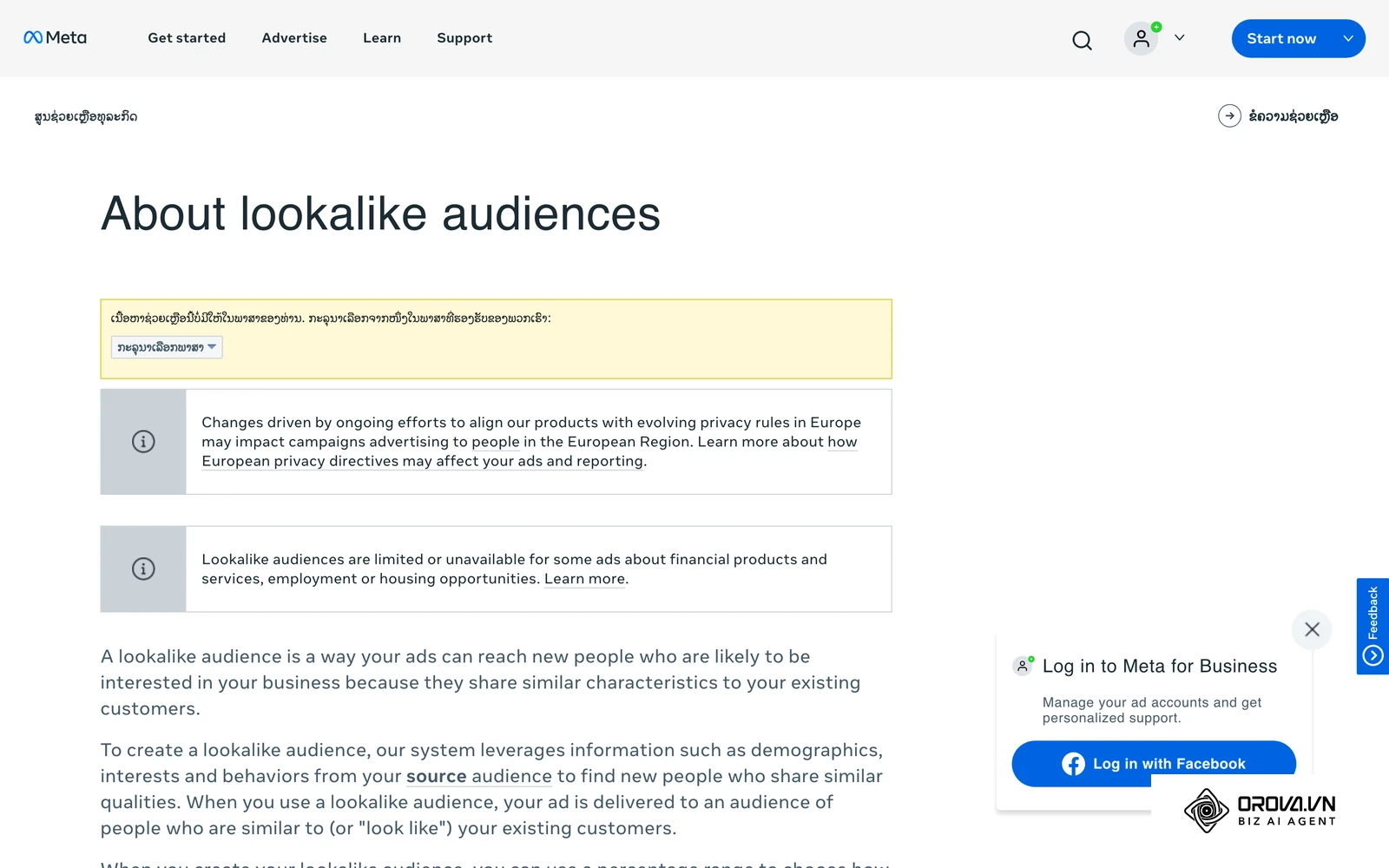This screenshot has height=868, width=1389.
Task: Click the Start now button
Action: click(1281, 38)
